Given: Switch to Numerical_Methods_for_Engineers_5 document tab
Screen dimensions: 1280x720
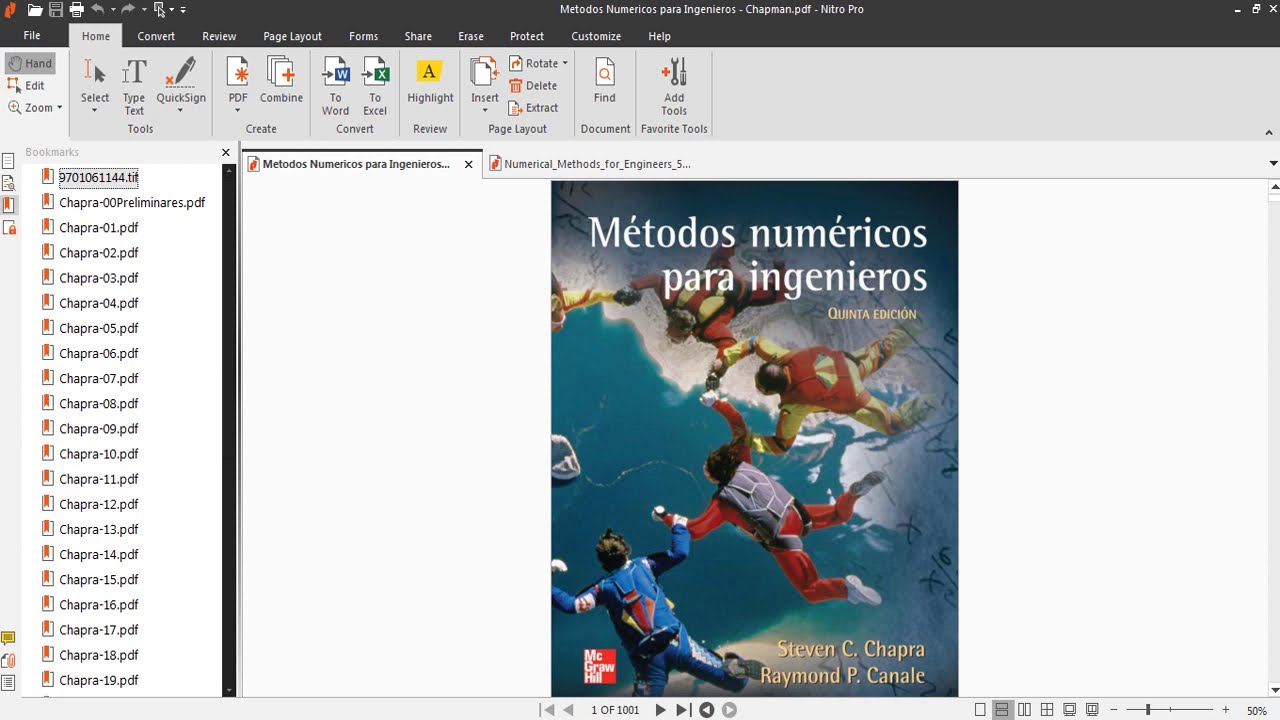Looking at the screenshot, I should click(597, 164).
